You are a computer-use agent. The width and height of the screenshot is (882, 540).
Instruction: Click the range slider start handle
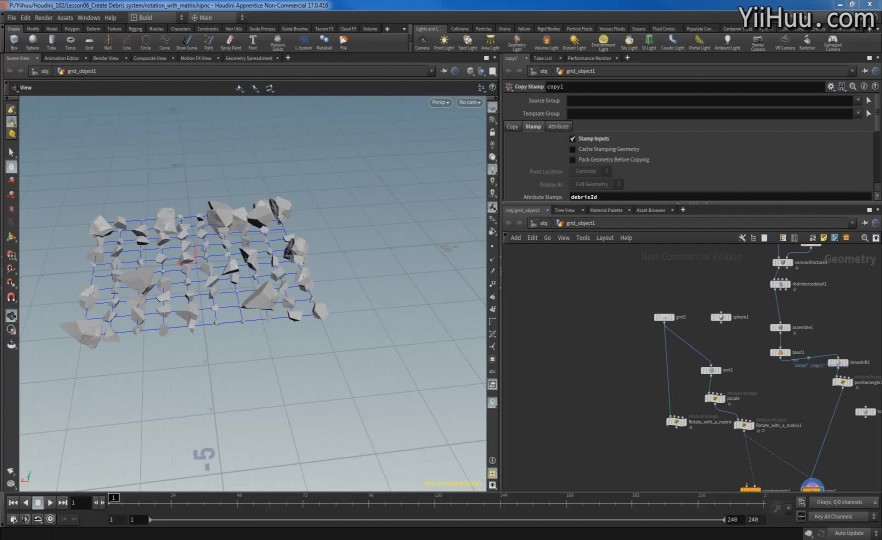[x=150, y=520]
